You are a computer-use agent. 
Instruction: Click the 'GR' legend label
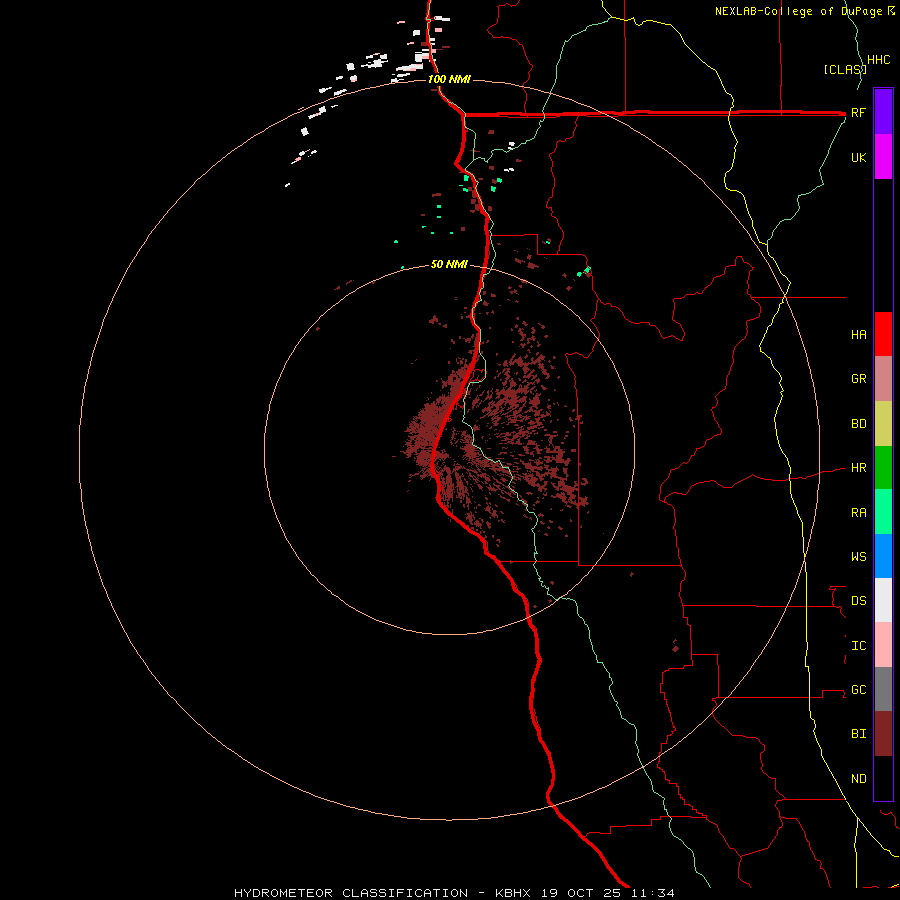(858, 379)
